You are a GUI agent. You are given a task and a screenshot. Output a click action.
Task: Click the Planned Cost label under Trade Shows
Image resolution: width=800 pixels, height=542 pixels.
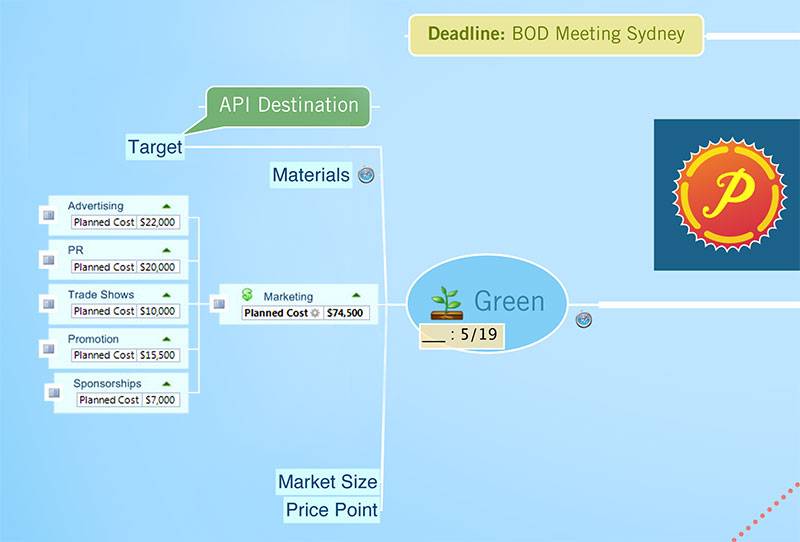click(x=104, y=311)
